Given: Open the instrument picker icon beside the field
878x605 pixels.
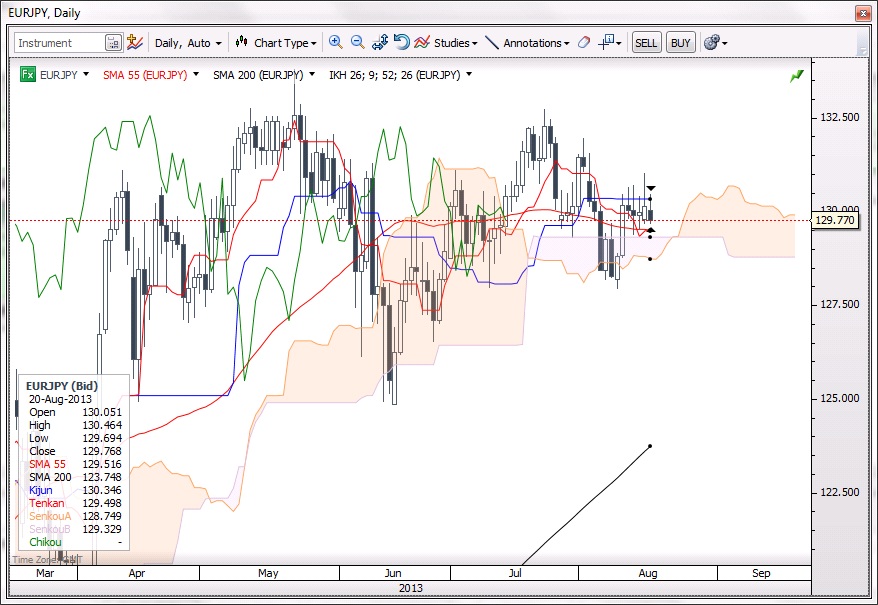Looking at the screenshot, I should (x=113, y=43).
